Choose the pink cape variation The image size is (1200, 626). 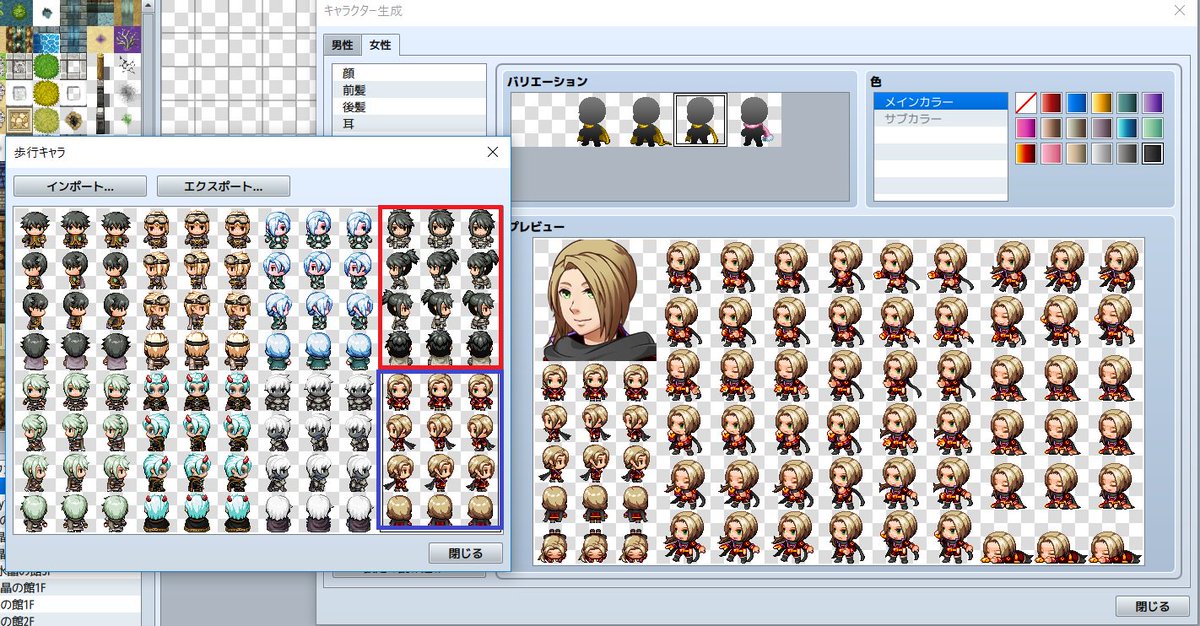coord(754,120)
